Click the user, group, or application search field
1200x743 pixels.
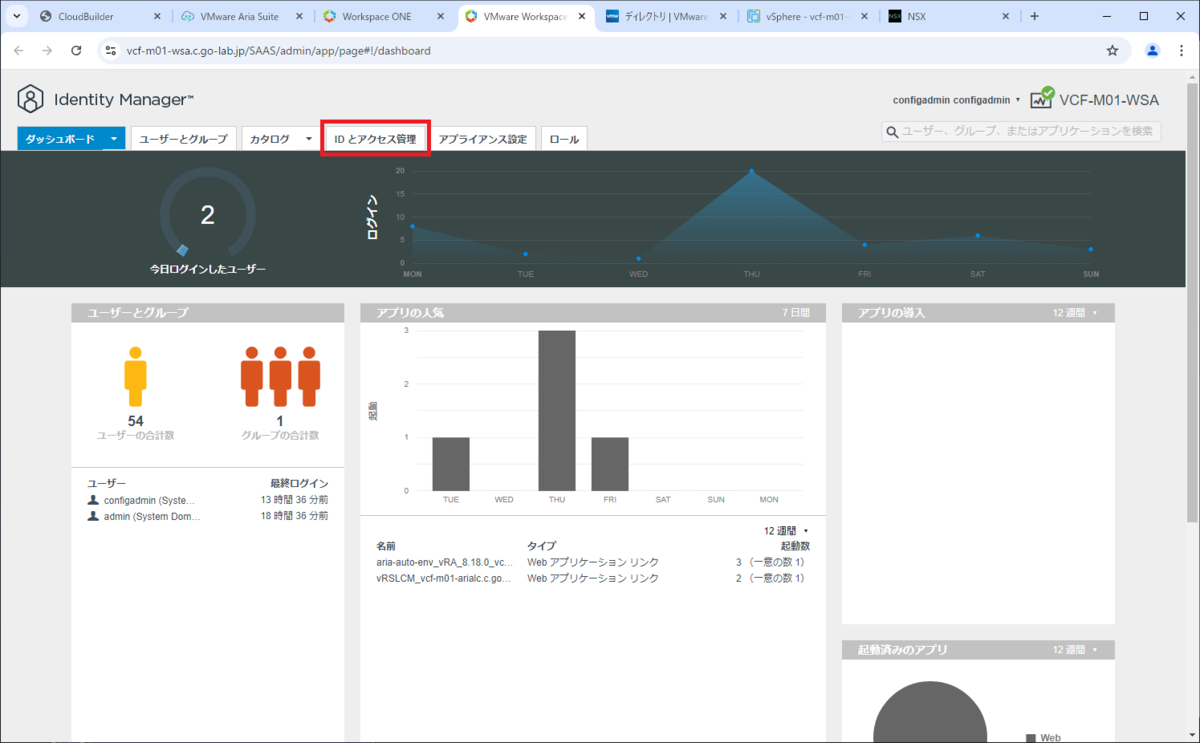[1021, 132]
